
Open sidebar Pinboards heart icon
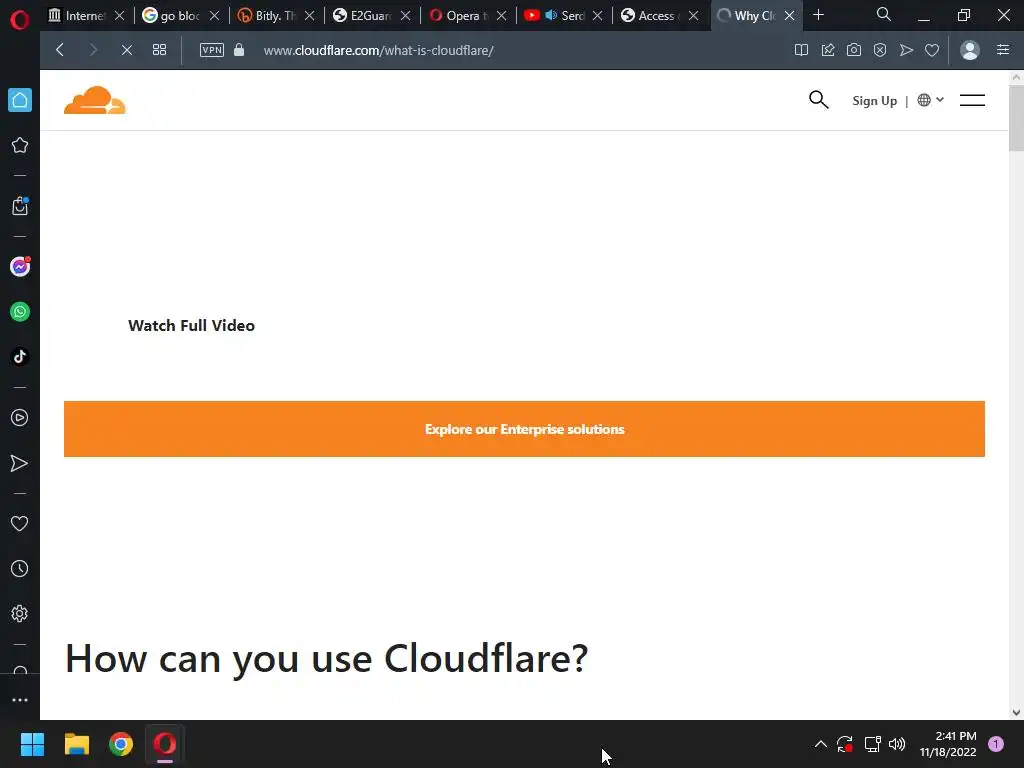pyautogui.click(x=20, y=524)
